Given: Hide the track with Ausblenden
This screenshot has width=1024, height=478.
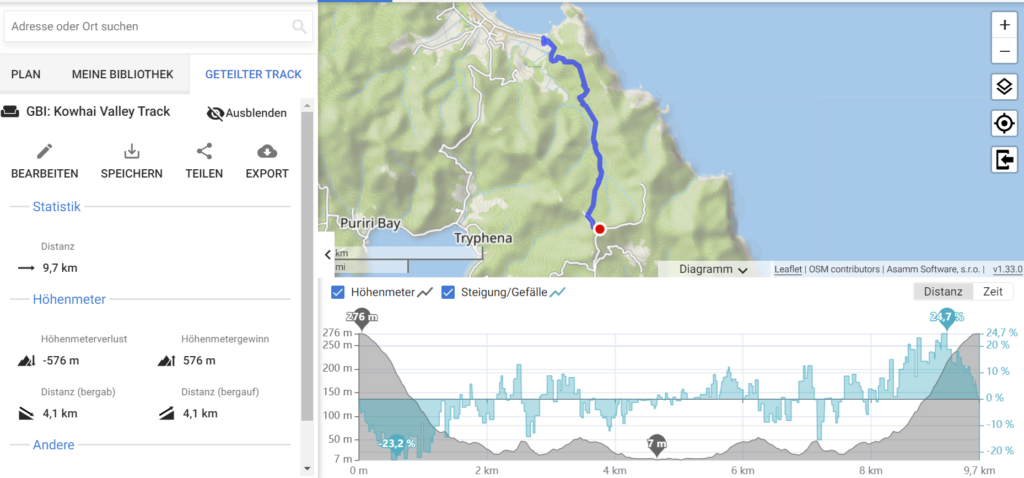Looking at the screenshot, I should coord(247,114).
